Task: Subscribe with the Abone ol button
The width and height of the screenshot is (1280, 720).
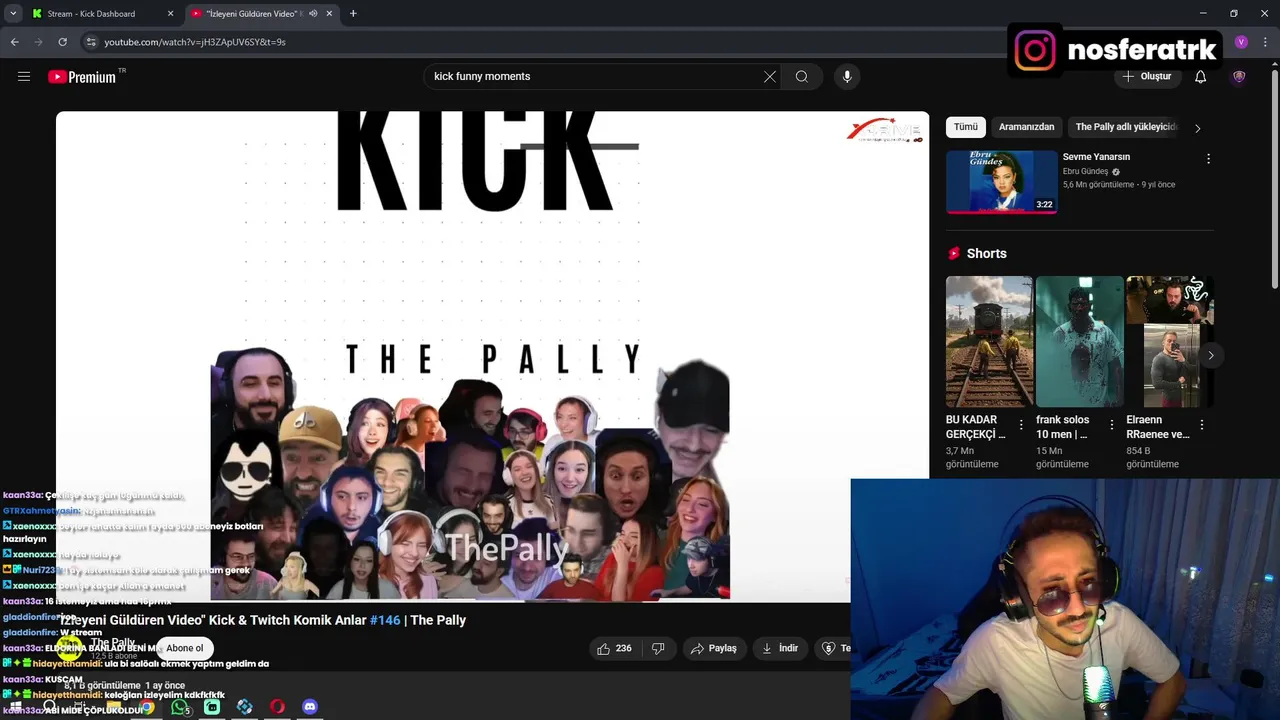Action: click(x=185, y=648)
